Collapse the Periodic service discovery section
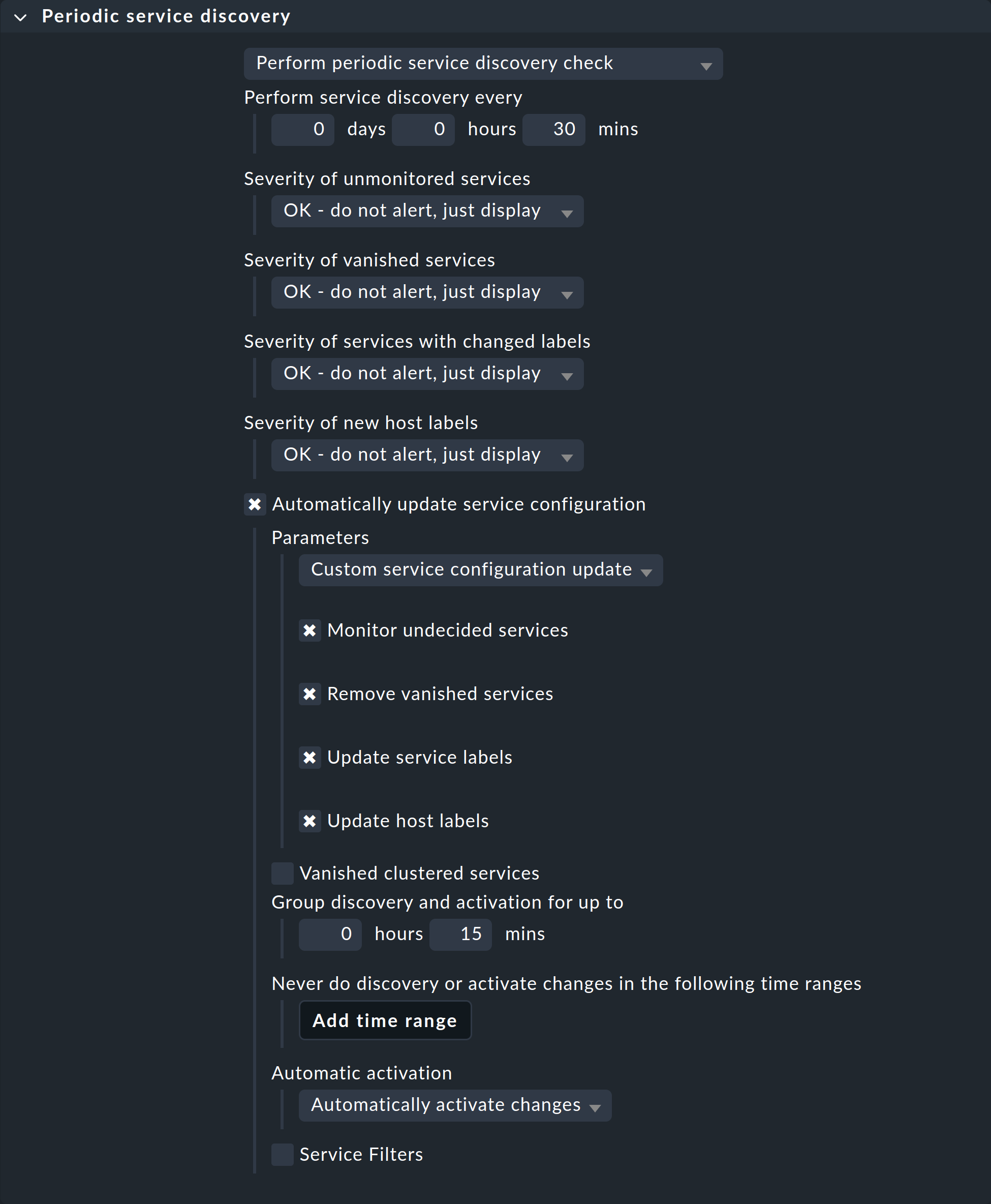991x1204 pixels. [x=22, y=16]
